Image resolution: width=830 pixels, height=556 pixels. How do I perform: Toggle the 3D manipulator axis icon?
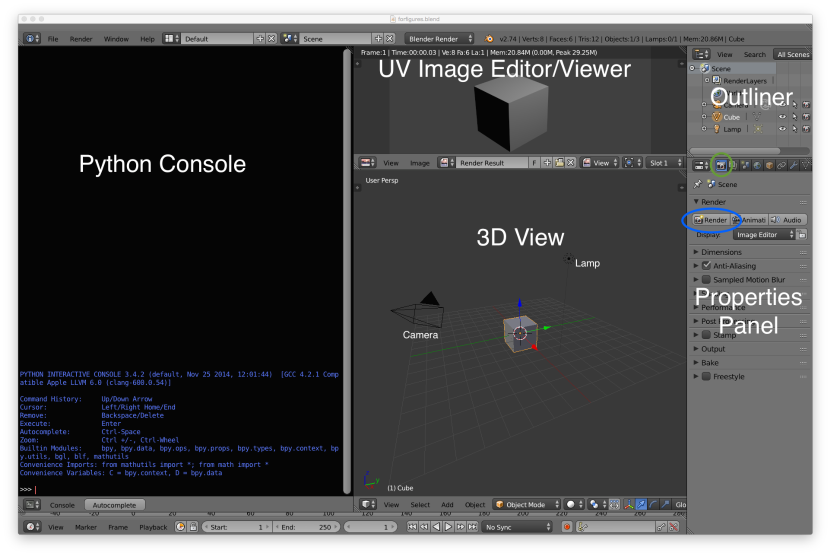click(x=629, y=505)
